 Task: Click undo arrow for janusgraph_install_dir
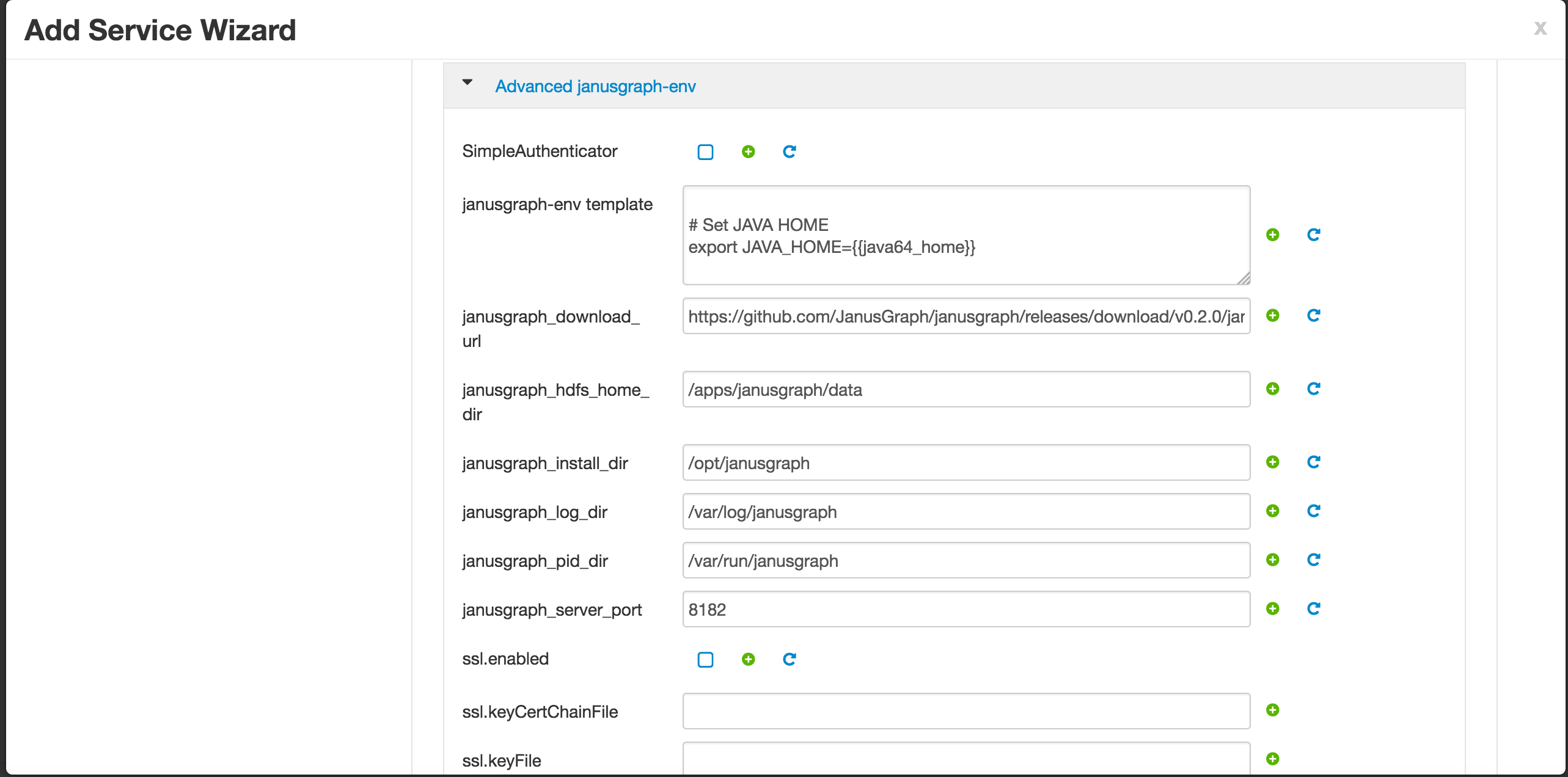[1314, 462]
